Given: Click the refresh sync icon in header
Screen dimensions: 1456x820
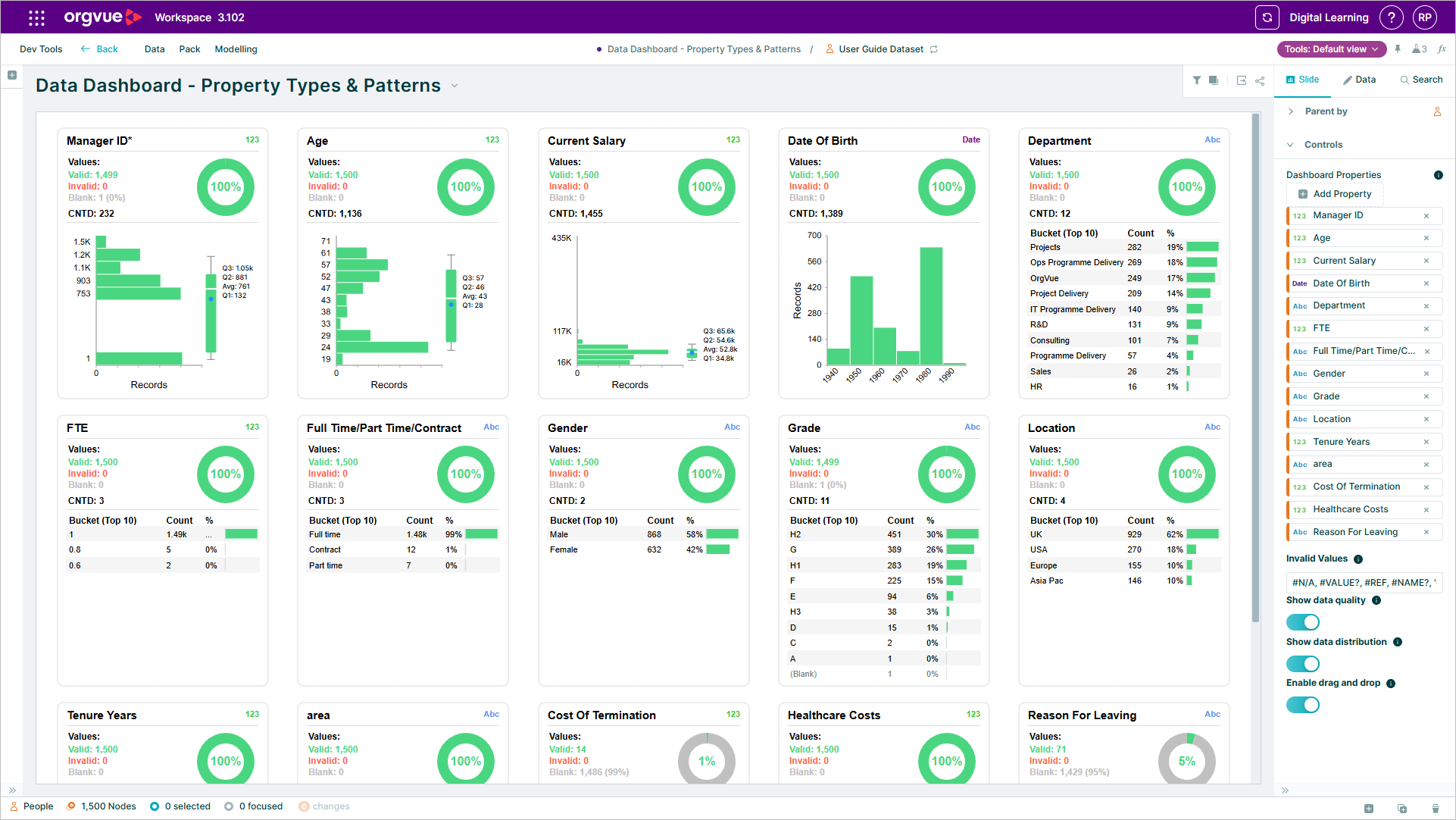Looking at the screenshot, I should (x=1267, y=17).
